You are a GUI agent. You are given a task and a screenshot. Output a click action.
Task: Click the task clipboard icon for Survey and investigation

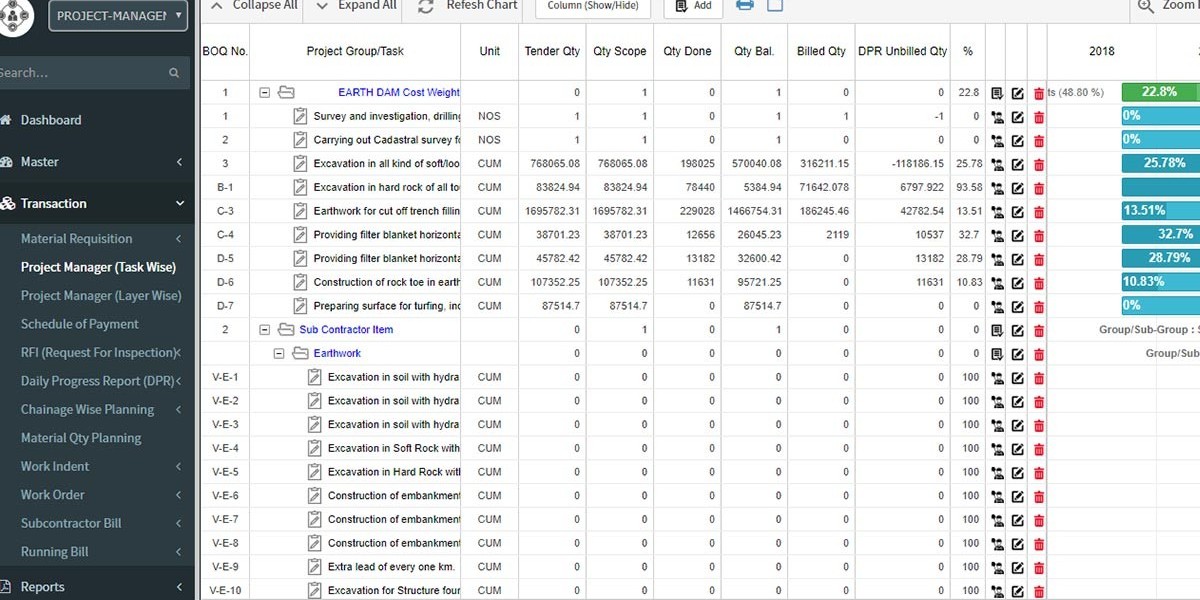point(300,116)
